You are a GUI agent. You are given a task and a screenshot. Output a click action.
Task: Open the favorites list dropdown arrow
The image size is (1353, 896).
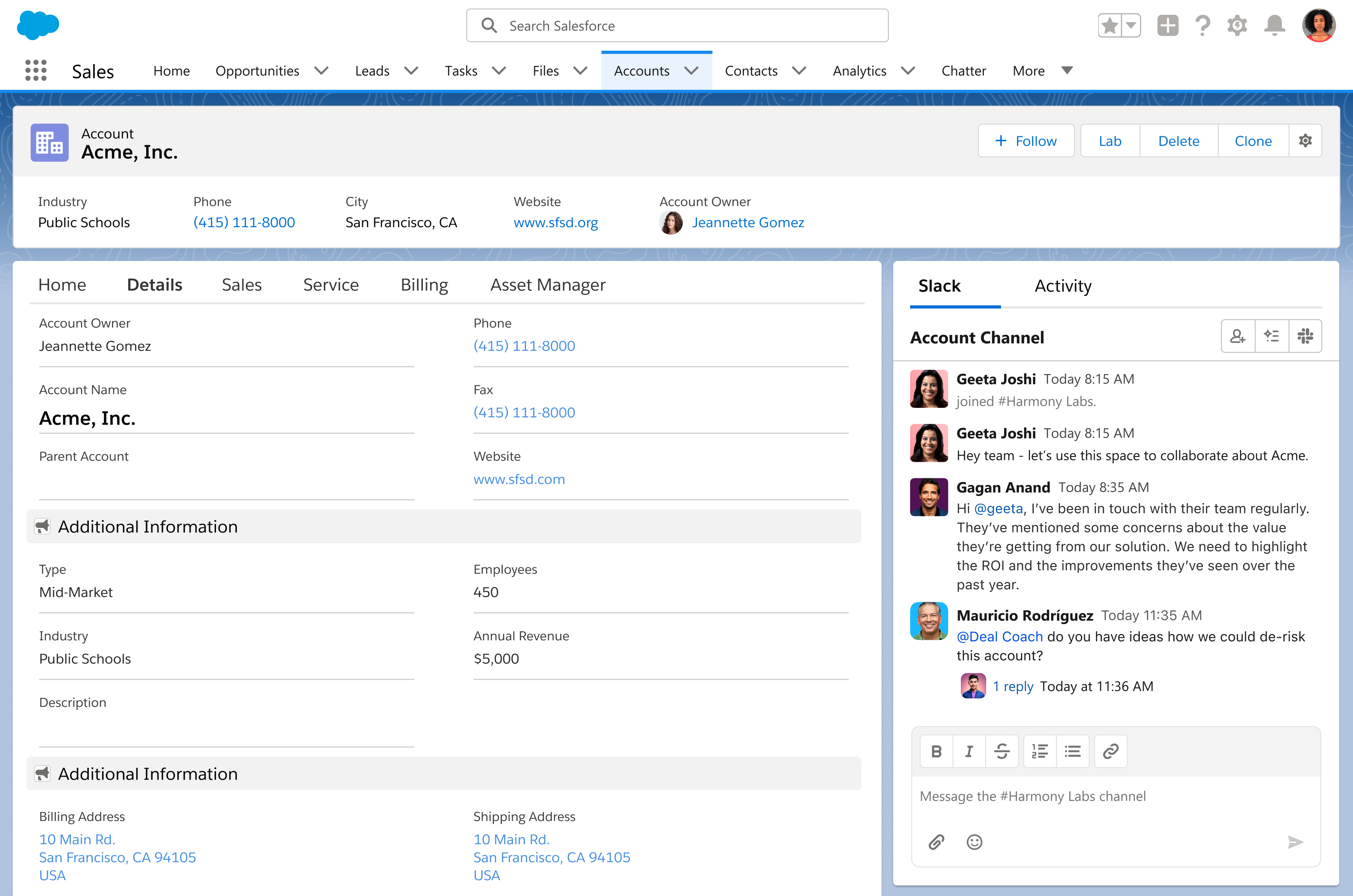click(x=1131, y=26)
